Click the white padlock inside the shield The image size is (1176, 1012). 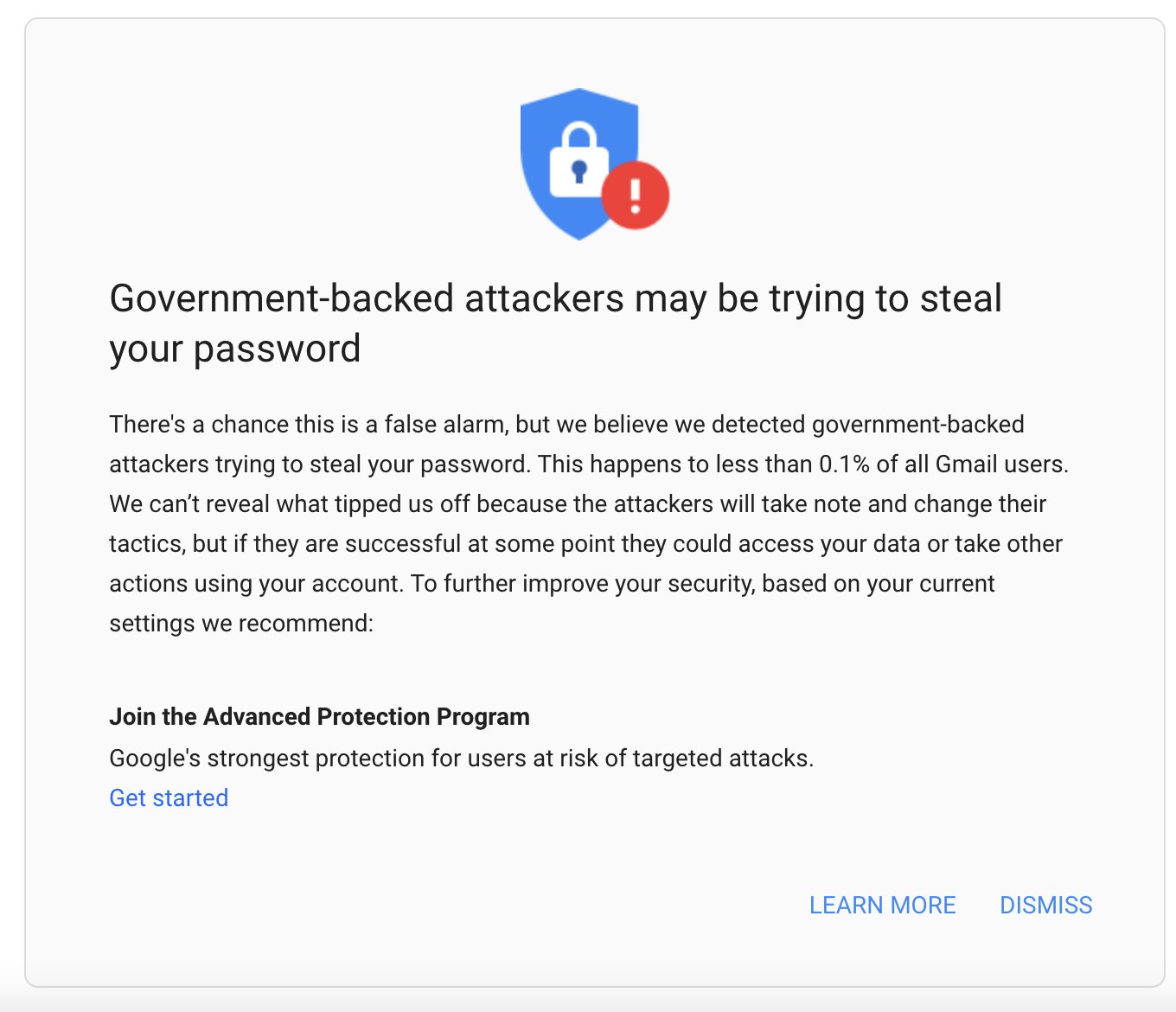point(578,161)
